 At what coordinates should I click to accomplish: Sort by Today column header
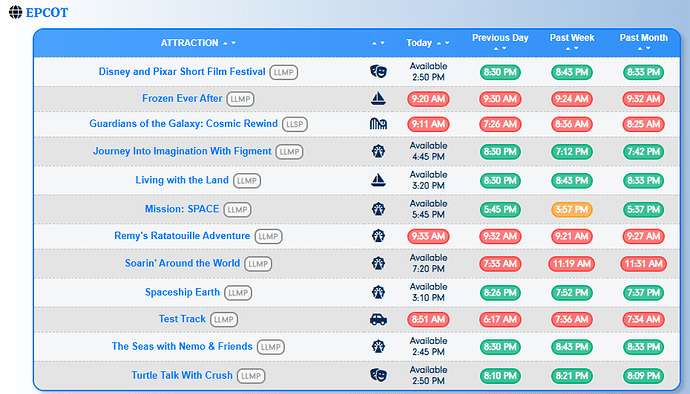[x=428, y=43]
